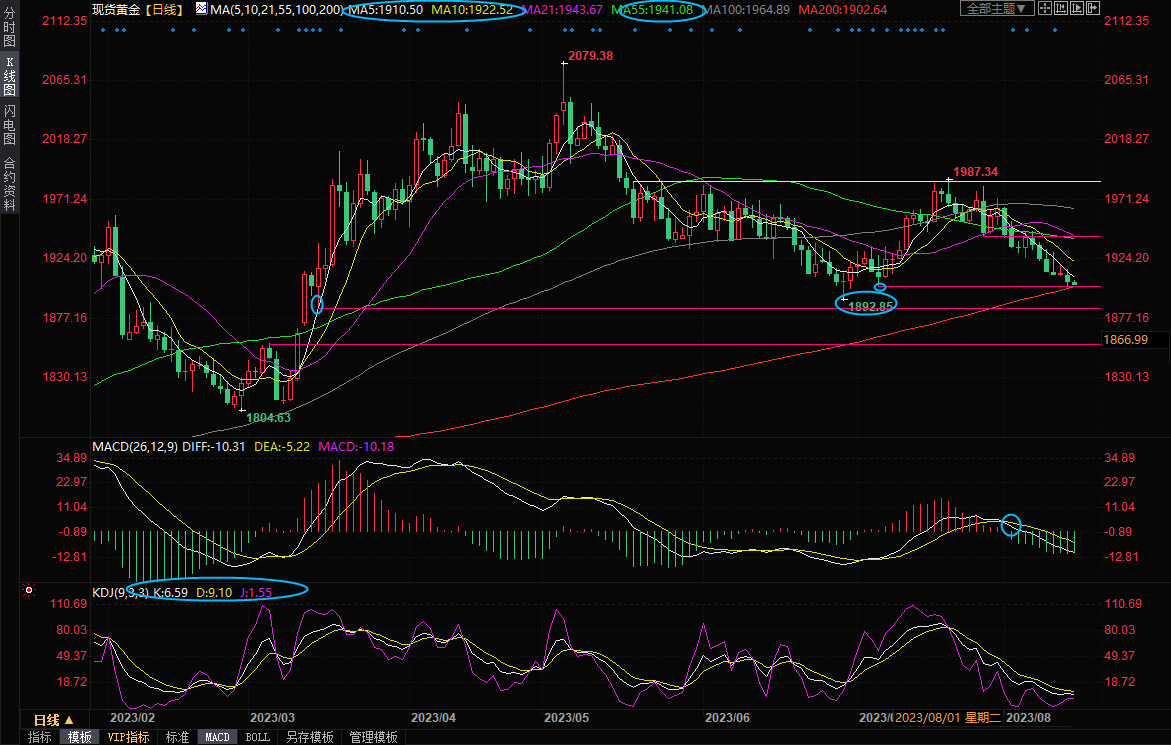The height and width of the screenshot is (745, 1171).
Task: Click the KDJ(9,3,3) indicator label
Action: tap(120, 592)
